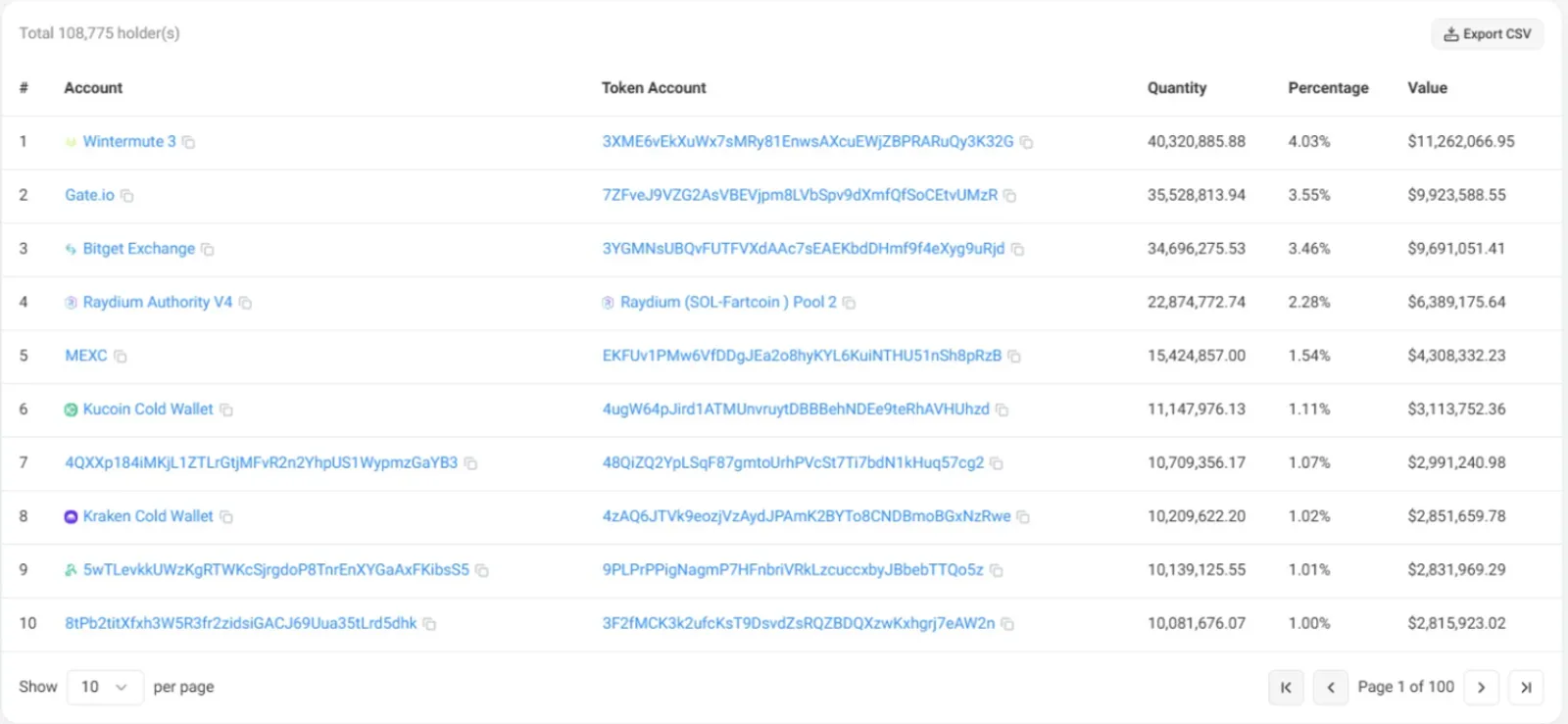
Task: Go to the previous page
Action: 1330,688
